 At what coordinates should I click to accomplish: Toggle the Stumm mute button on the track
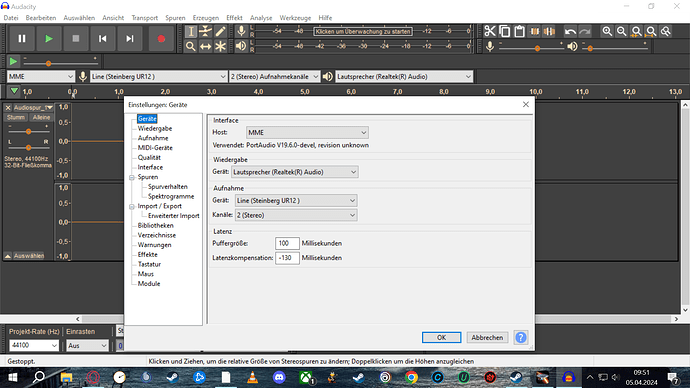pos(16,117)
